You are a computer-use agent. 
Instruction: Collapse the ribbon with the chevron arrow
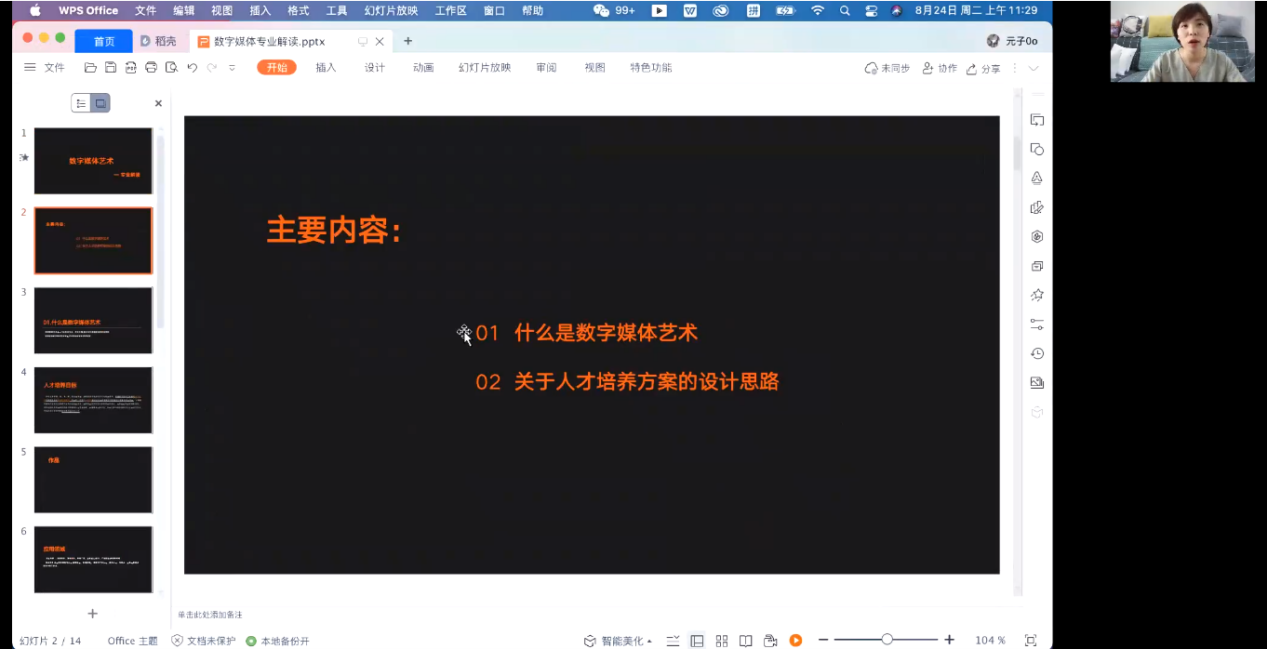(x=1034, y=68)
